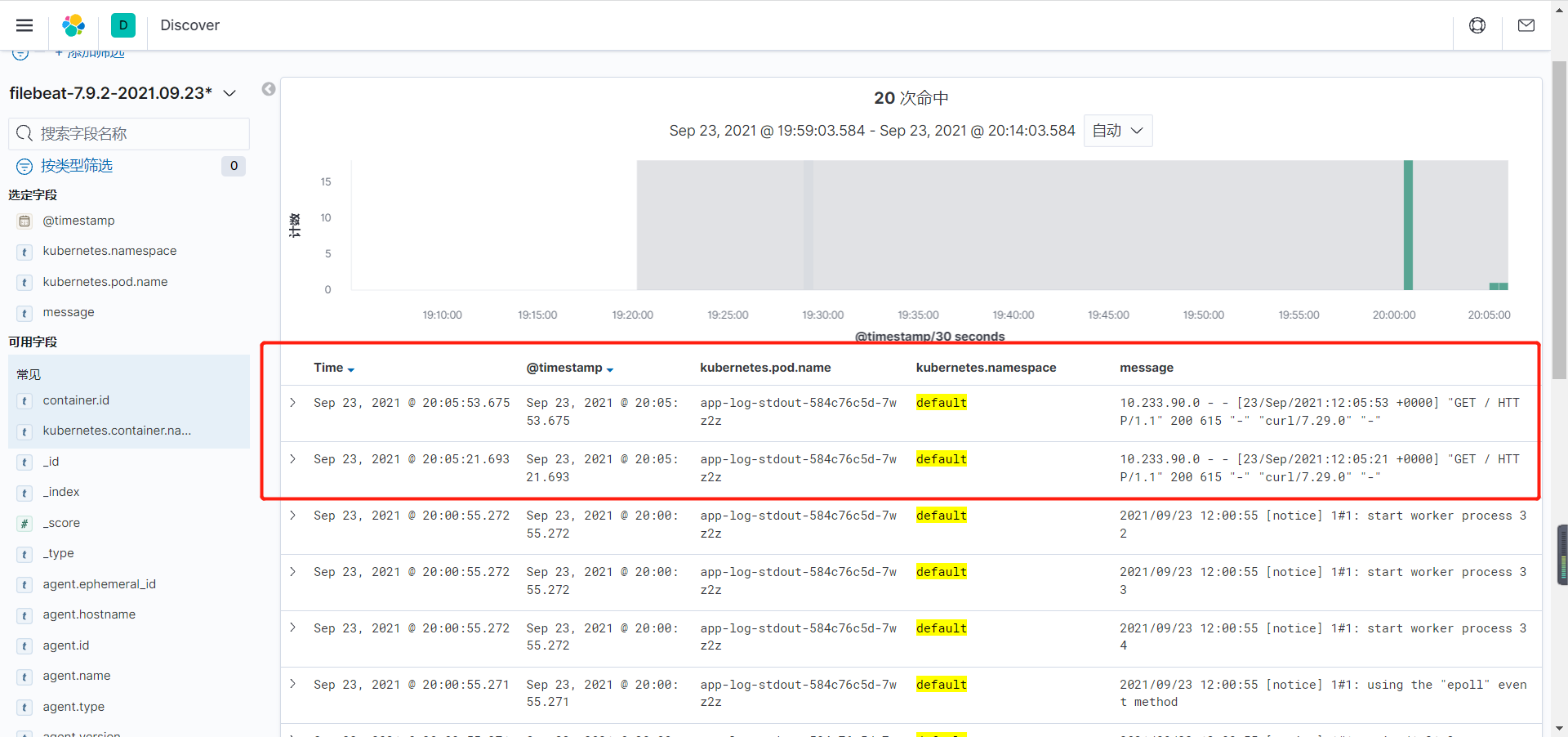The width and height of the screenshot is (1568, 737).
Task: Click the date icon beside @timestamp field
Action: [x=24, y=221]
